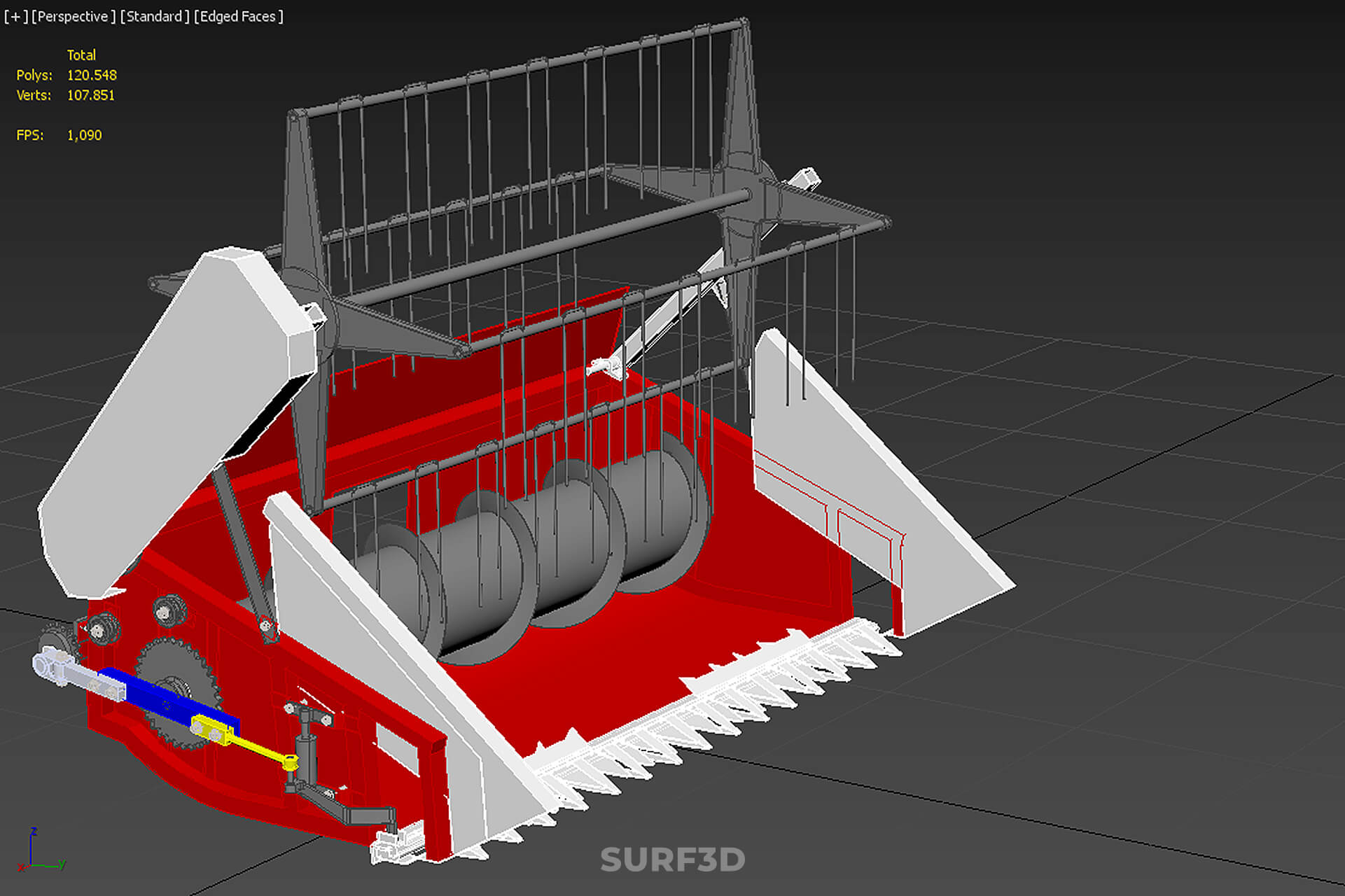Screen dimensions: 1345x896
Task: Open the [+] viewport general menu
Action: pyautogui.click(x=15, y=16)
